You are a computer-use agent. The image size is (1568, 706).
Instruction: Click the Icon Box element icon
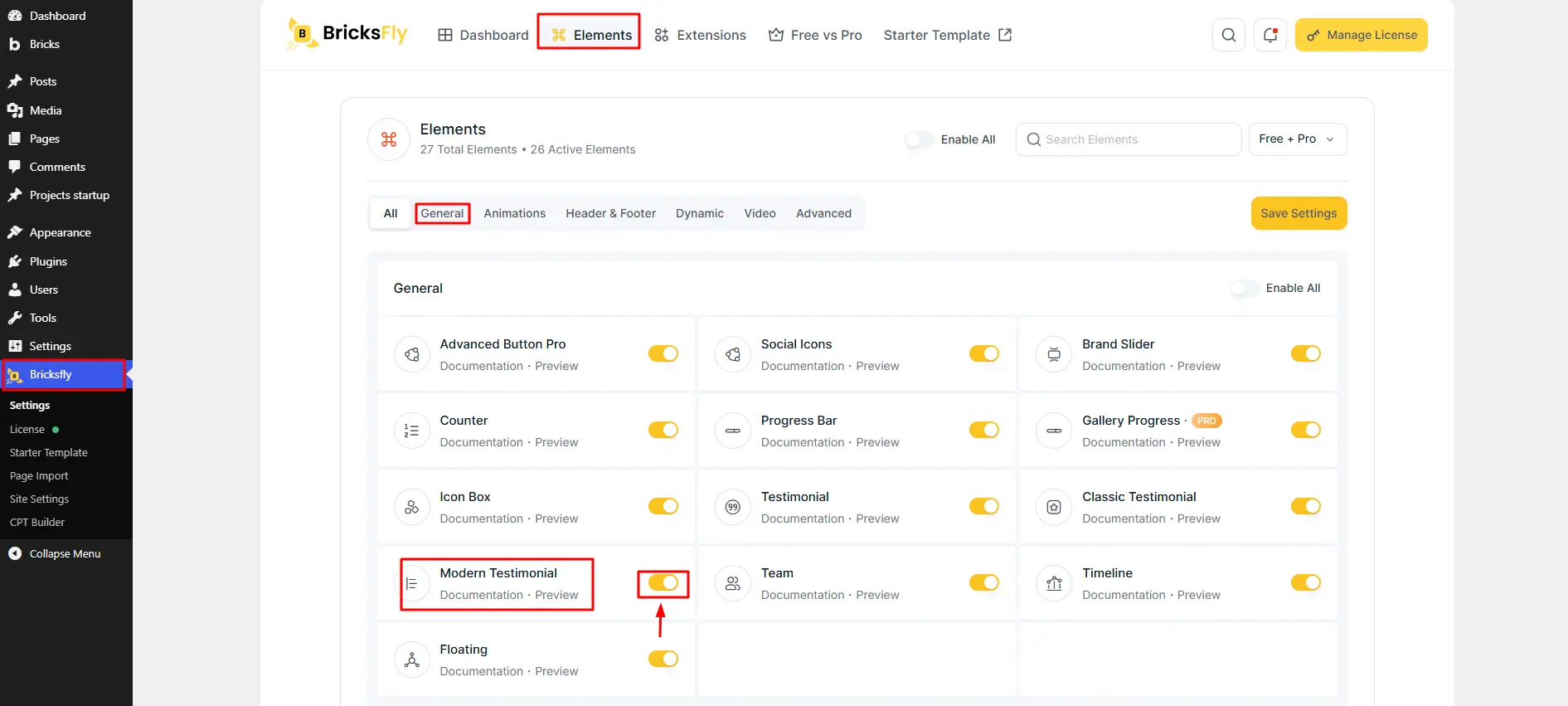412,507
